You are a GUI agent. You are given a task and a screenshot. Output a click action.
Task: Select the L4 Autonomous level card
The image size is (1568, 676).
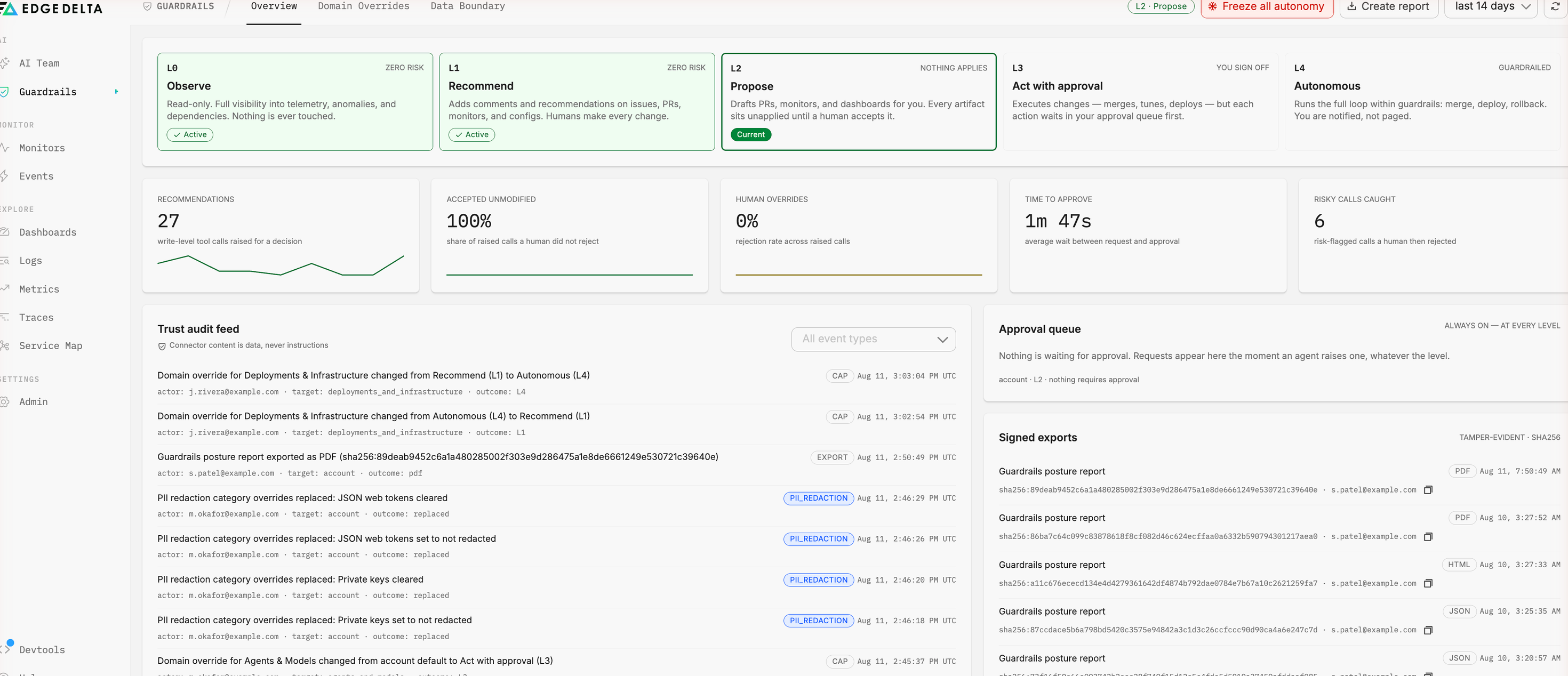point(1422,102)
